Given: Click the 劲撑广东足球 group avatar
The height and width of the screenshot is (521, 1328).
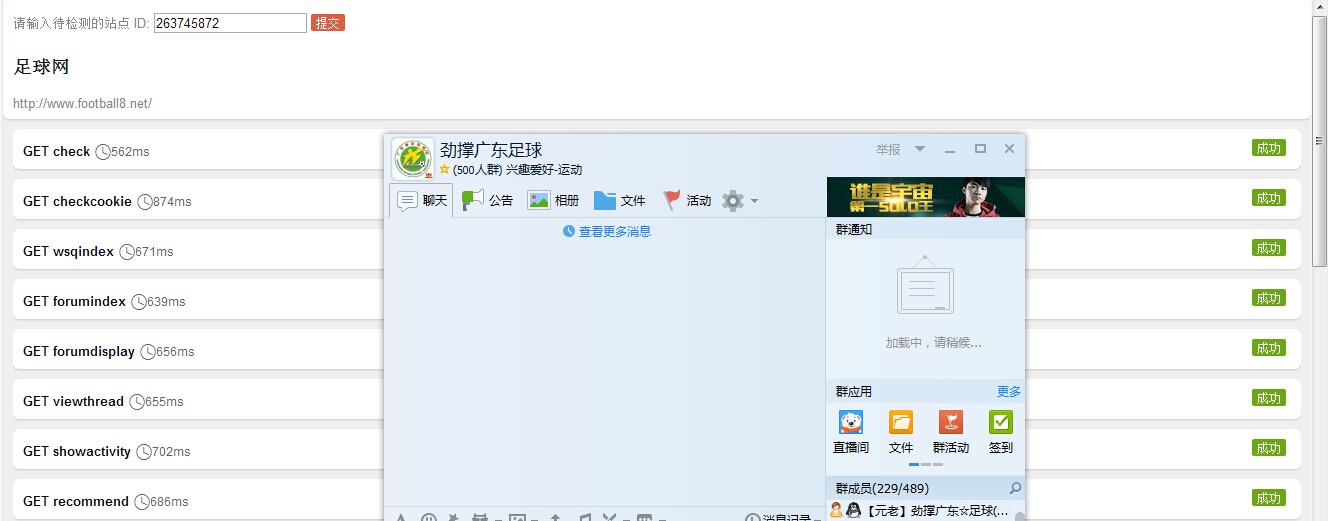Looking at the screenshot, I should pos(413,159).
